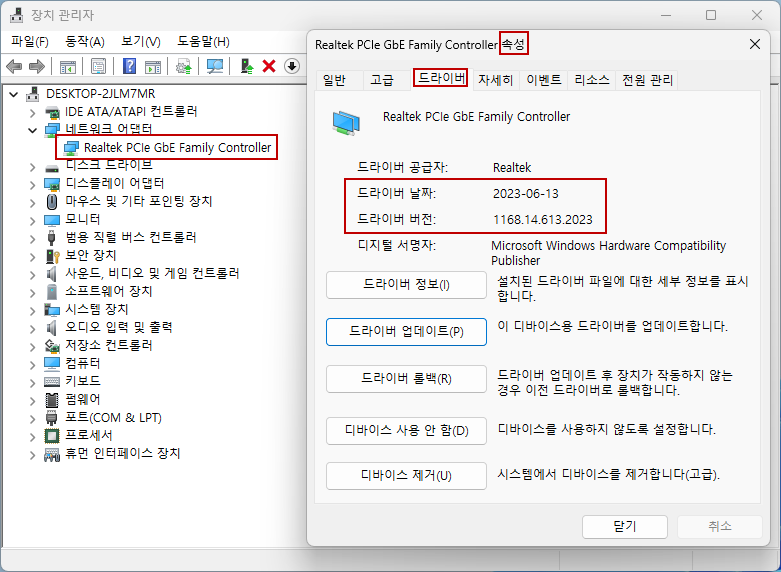Screen dimensions: 781x572
Task: Click the blue question mark Help icon
Action: (x=129, y=66)
